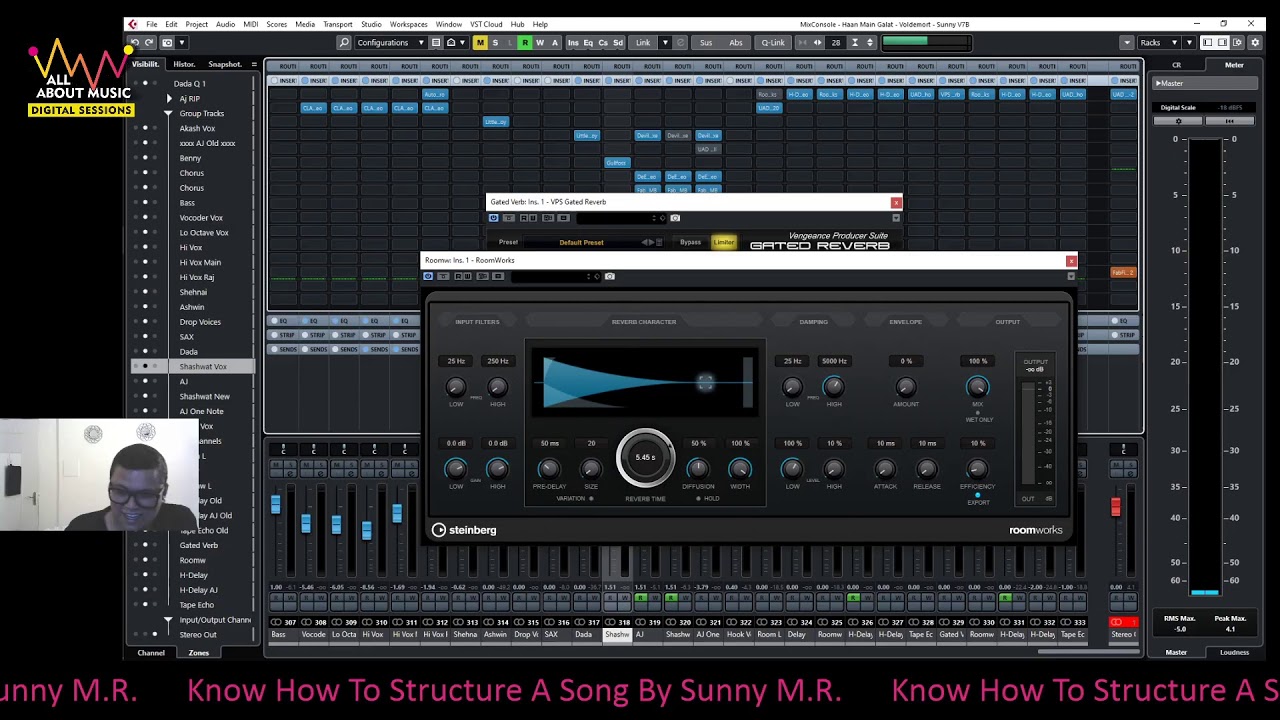Click the RoomWorks plugin power icon

coord(429,276)
